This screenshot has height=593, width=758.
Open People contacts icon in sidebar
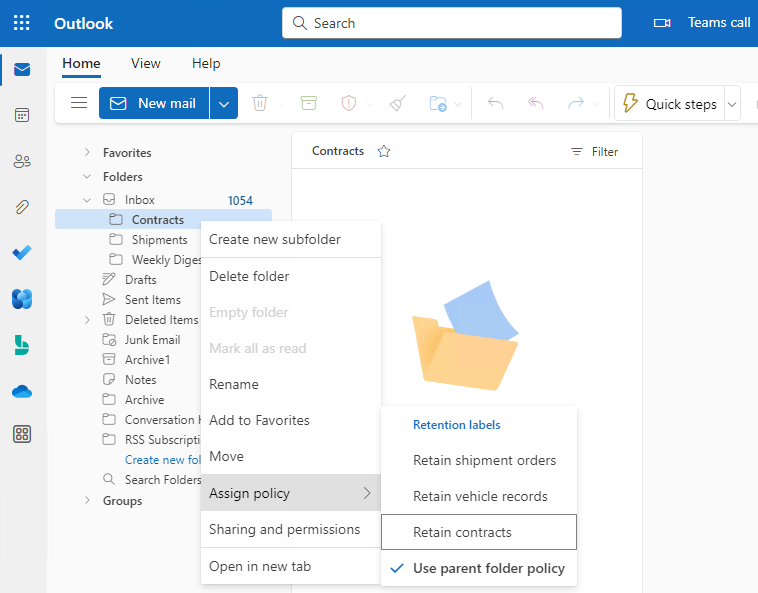pos(22,161)
